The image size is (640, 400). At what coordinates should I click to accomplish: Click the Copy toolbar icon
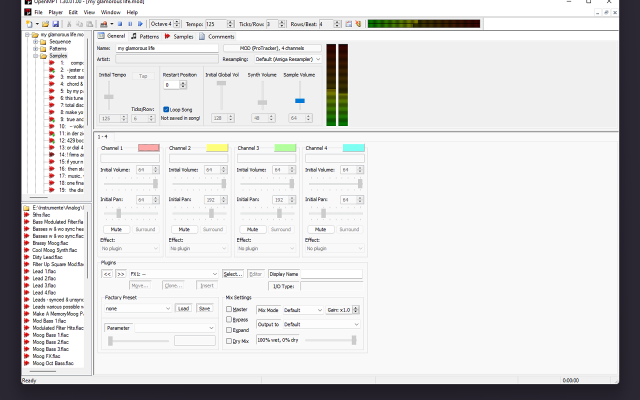[x=79, y=24]
